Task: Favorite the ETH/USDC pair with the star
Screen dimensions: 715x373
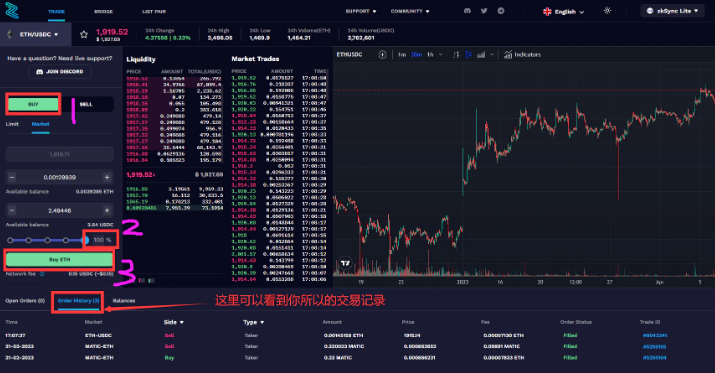Action: tap(83, 34)
